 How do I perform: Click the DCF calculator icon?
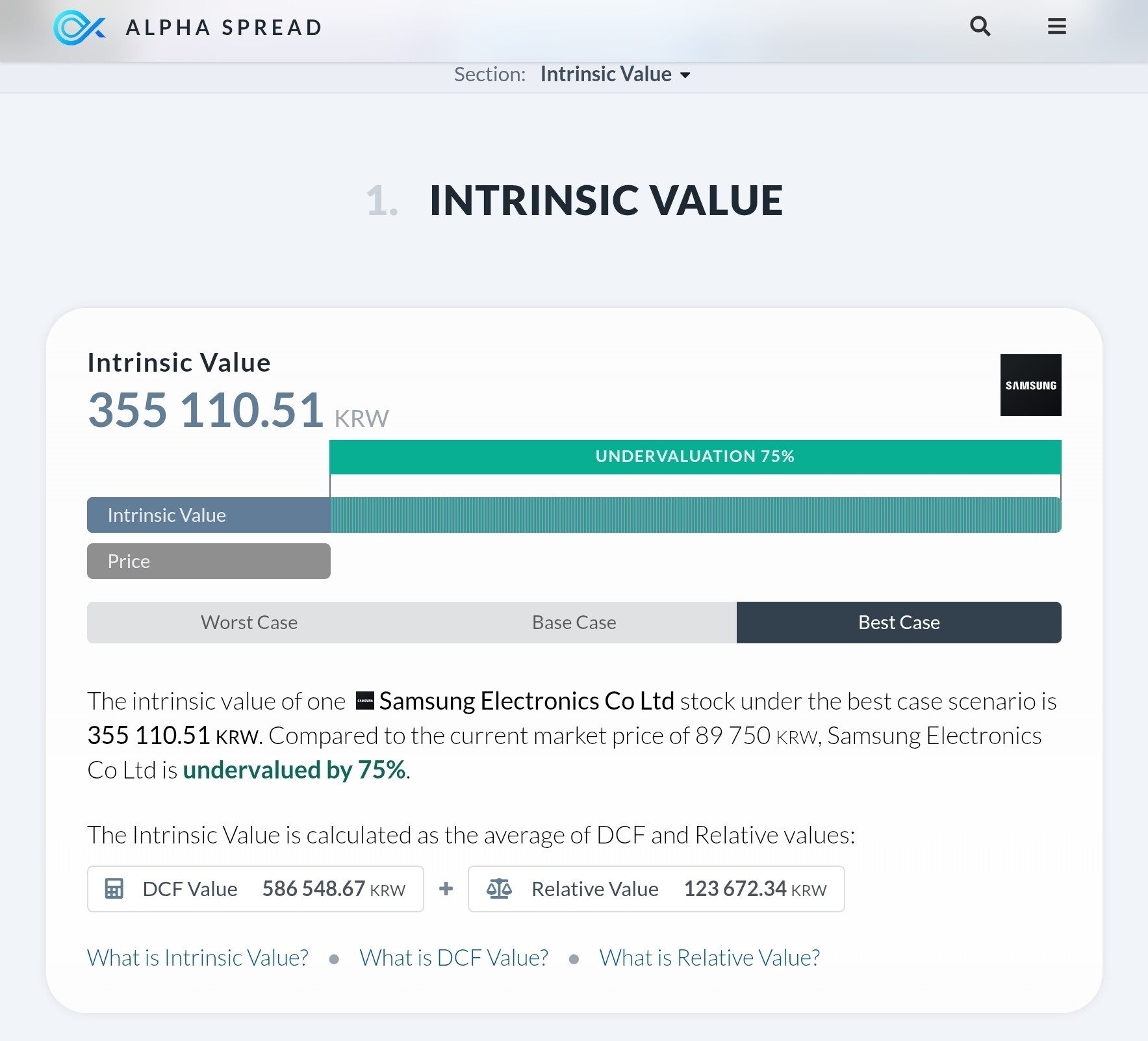coord(114,888)
